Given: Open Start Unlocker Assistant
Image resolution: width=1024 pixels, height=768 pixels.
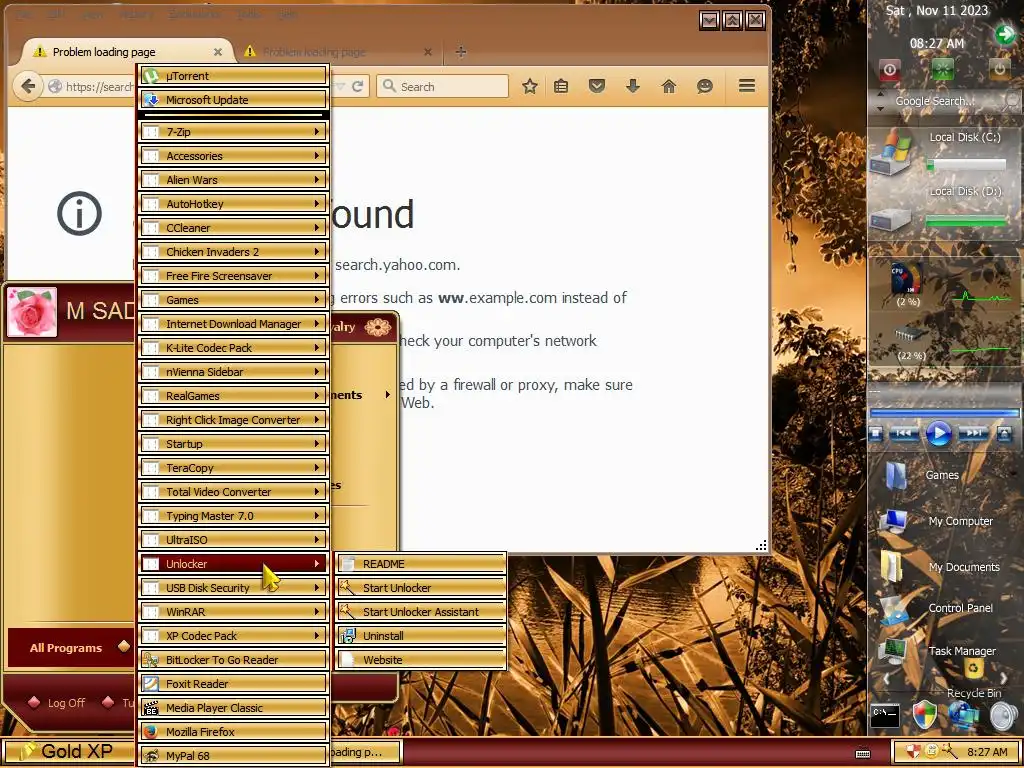Looking at the screenshot, I should tap(421, 612).
